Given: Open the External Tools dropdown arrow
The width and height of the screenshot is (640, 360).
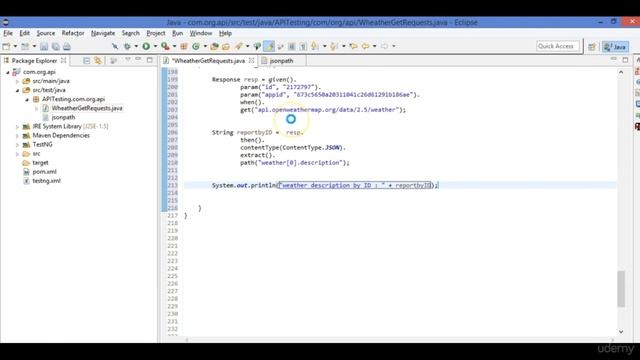Looking at the screenshot, I should (x=174, y=47).
